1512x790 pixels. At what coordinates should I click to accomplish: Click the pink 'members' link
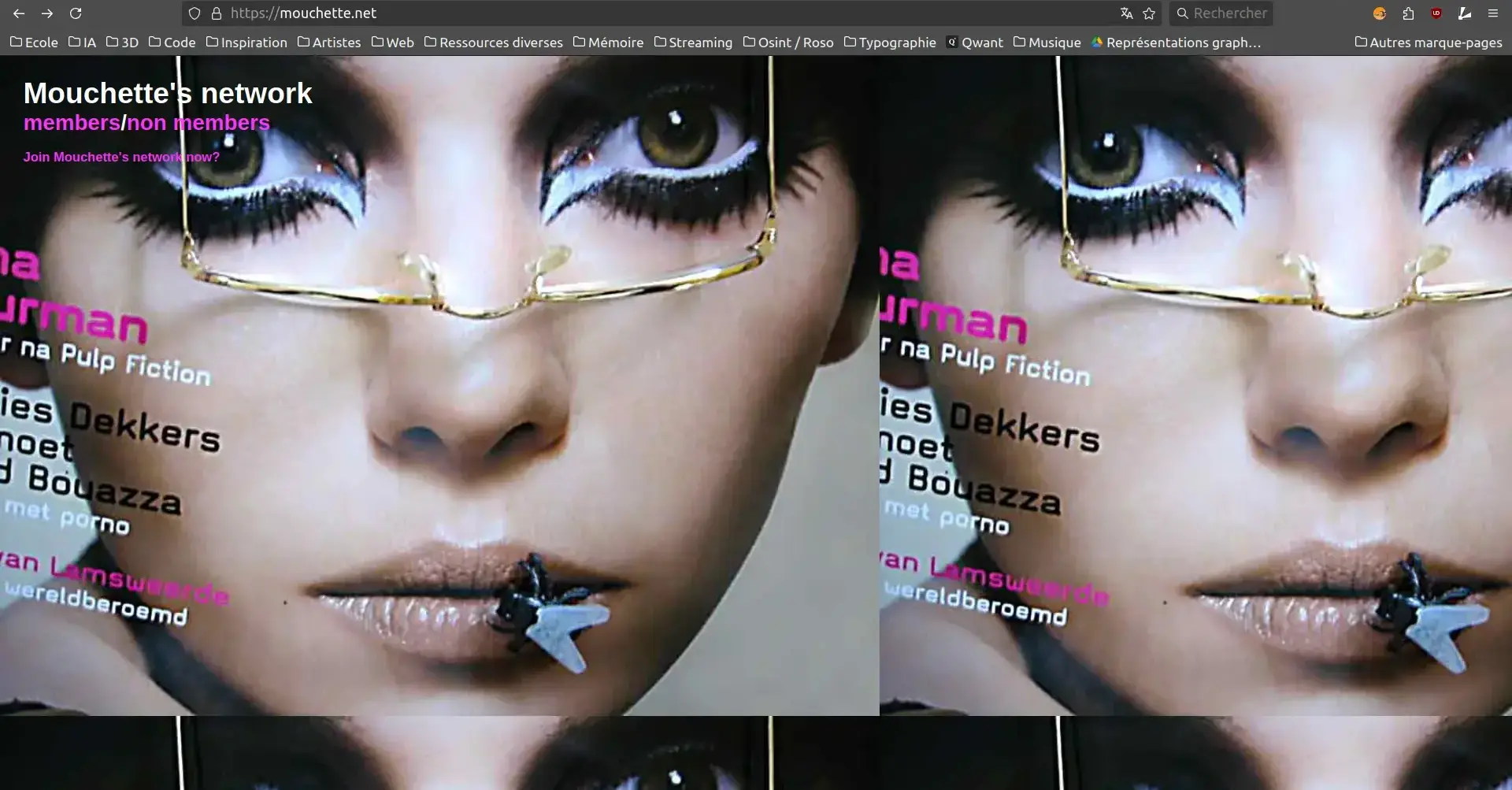(72, 123)
